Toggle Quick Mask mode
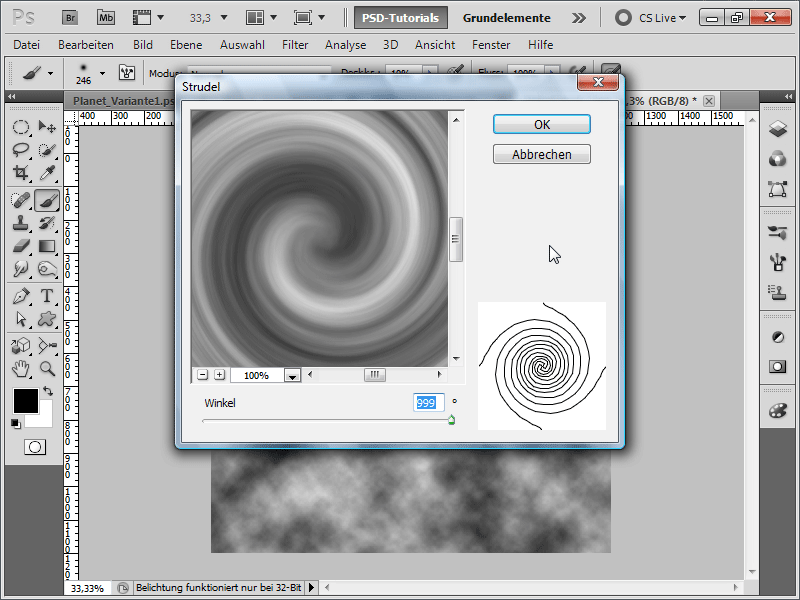 point(35,447)
